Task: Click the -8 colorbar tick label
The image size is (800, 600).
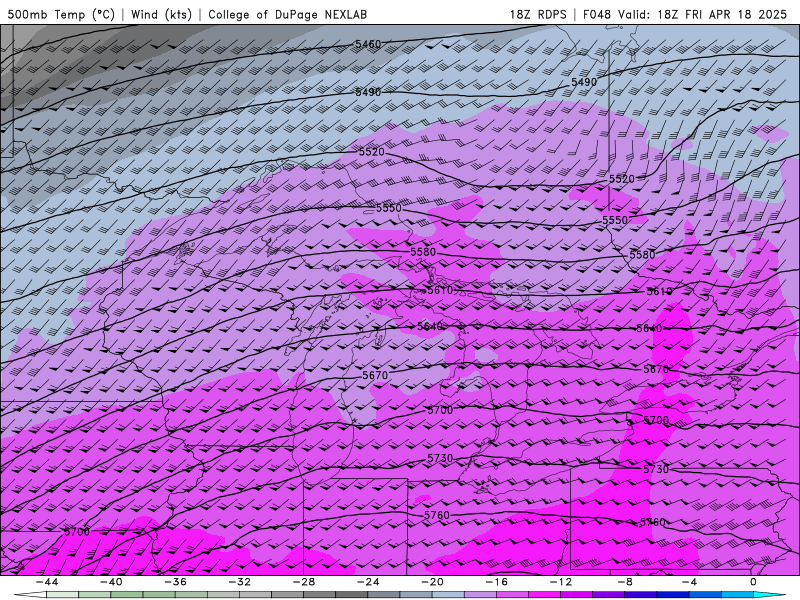Action: [625, 582]
